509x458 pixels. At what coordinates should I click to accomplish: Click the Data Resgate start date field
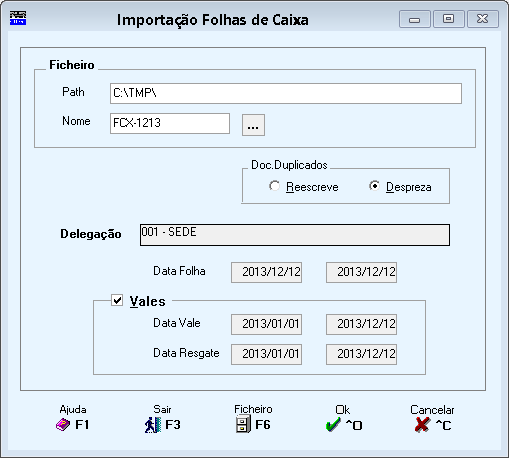pyautogui.click(x=267, y=354)
